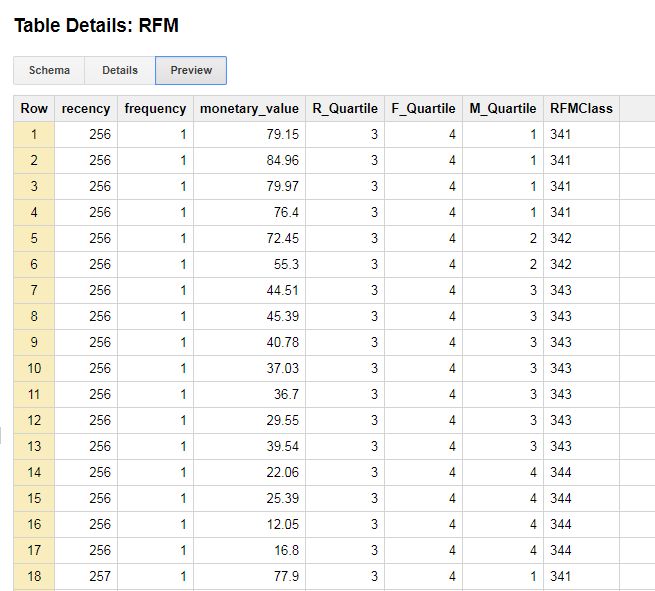Click the monetary_value column header

[x=249, y=109]
